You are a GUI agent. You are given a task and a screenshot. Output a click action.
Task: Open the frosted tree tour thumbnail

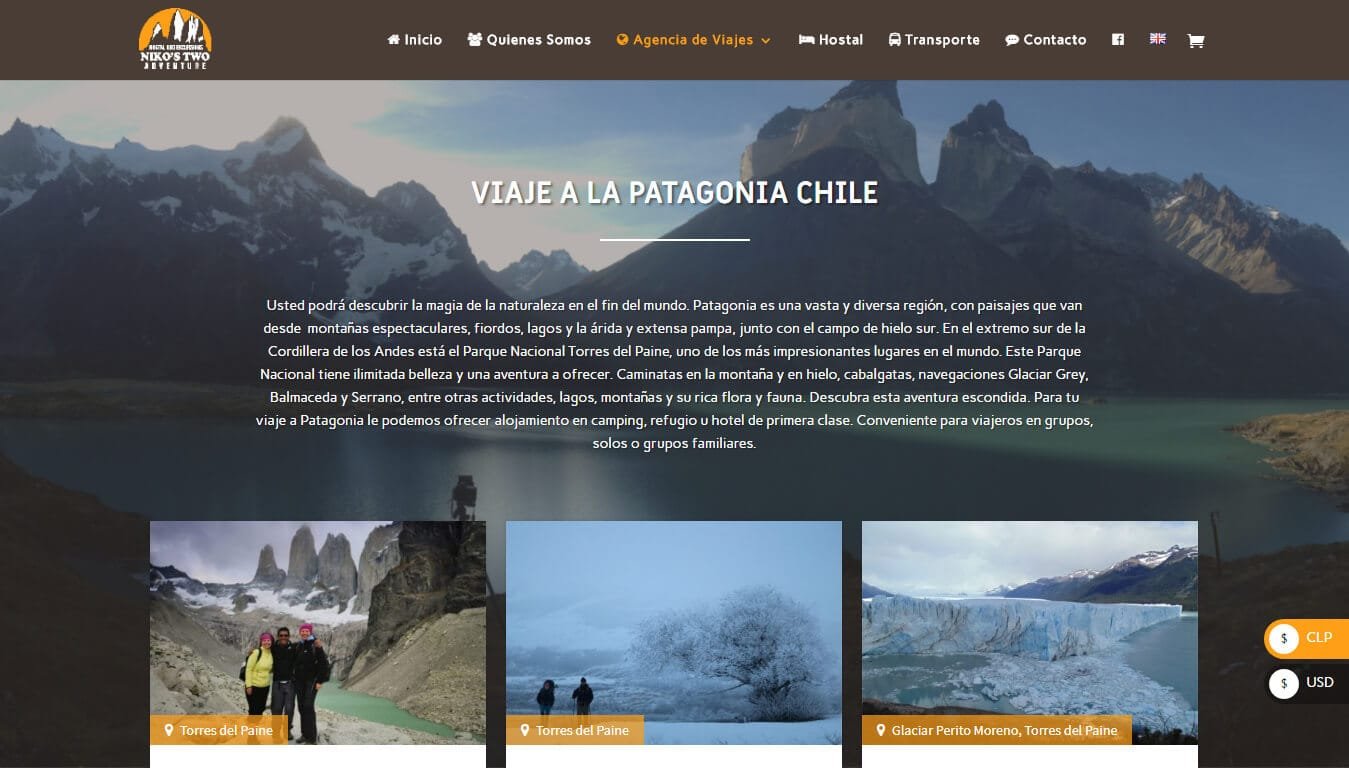[x=674, y=633]
